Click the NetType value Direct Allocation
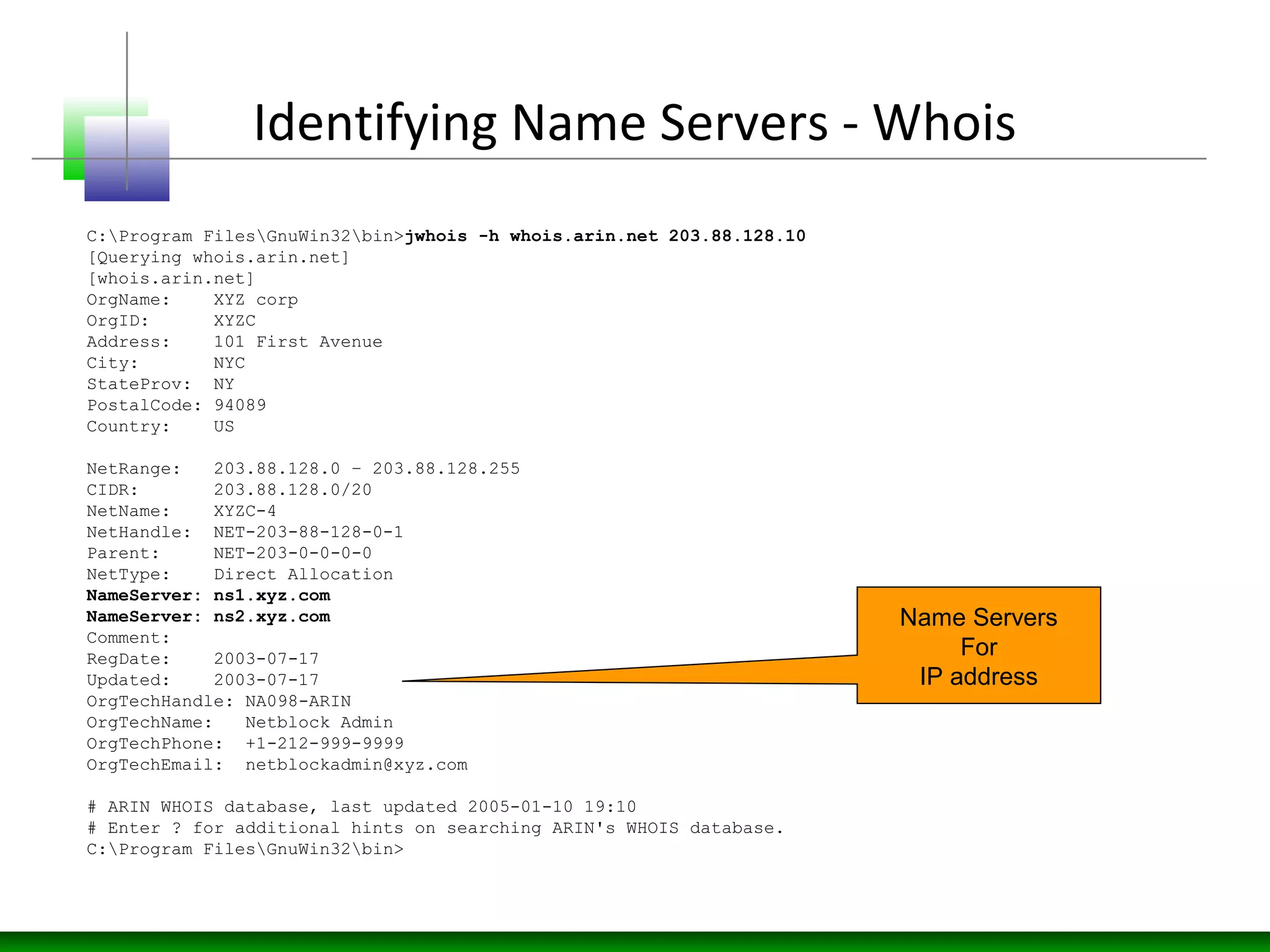The height and width of the screenshot is (952, 1270). [303, 575]
